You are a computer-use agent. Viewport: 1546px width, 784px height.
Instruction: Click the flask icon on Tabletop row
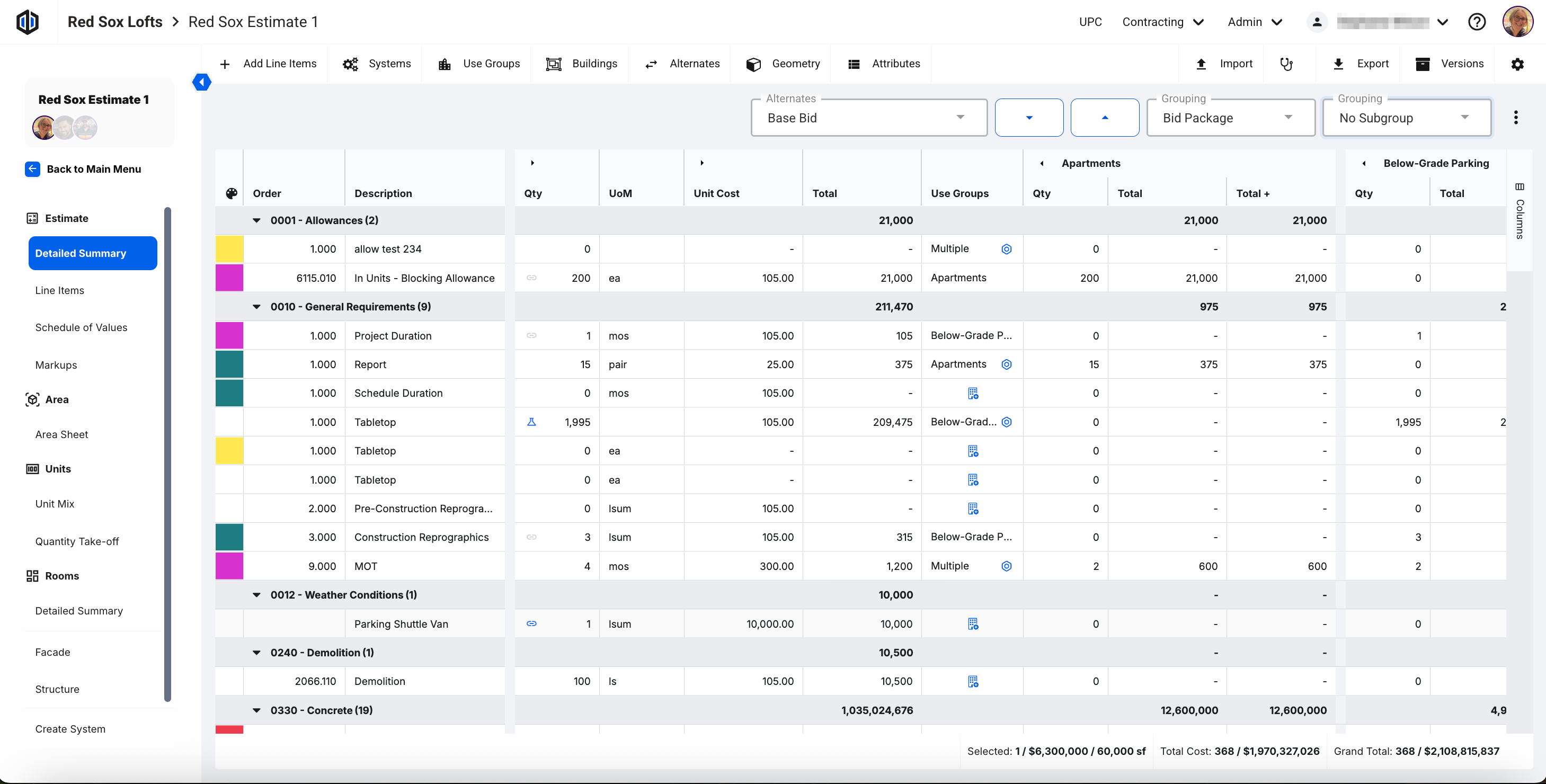[531, 422]
